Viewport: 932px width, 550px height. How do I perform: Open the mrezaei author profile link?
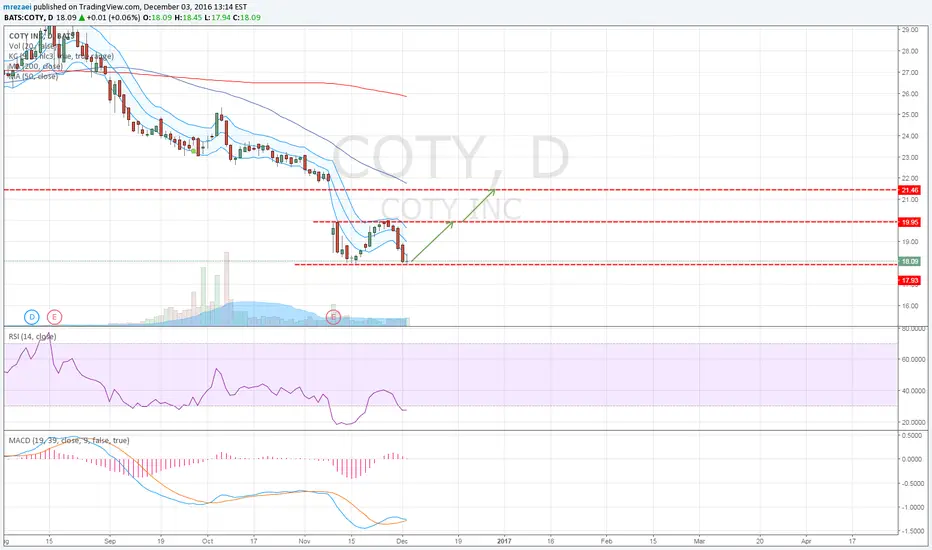[17, 7]
